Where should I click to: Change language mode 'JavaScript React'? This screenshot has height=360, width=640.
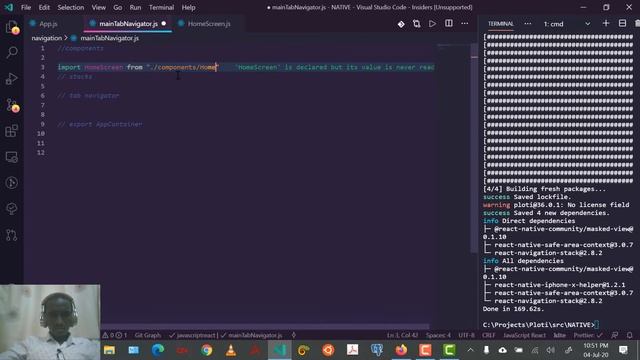[524, 336]
